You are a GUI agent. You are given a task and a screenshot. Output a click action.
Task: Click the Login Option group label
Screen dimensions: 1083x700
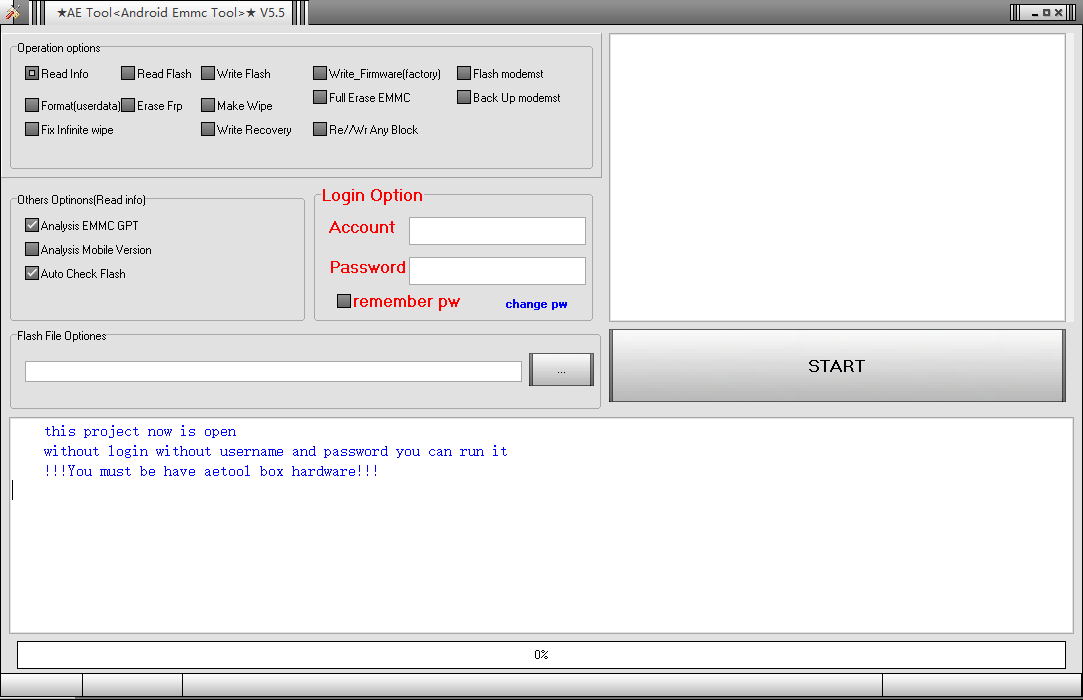coord(372,196)
